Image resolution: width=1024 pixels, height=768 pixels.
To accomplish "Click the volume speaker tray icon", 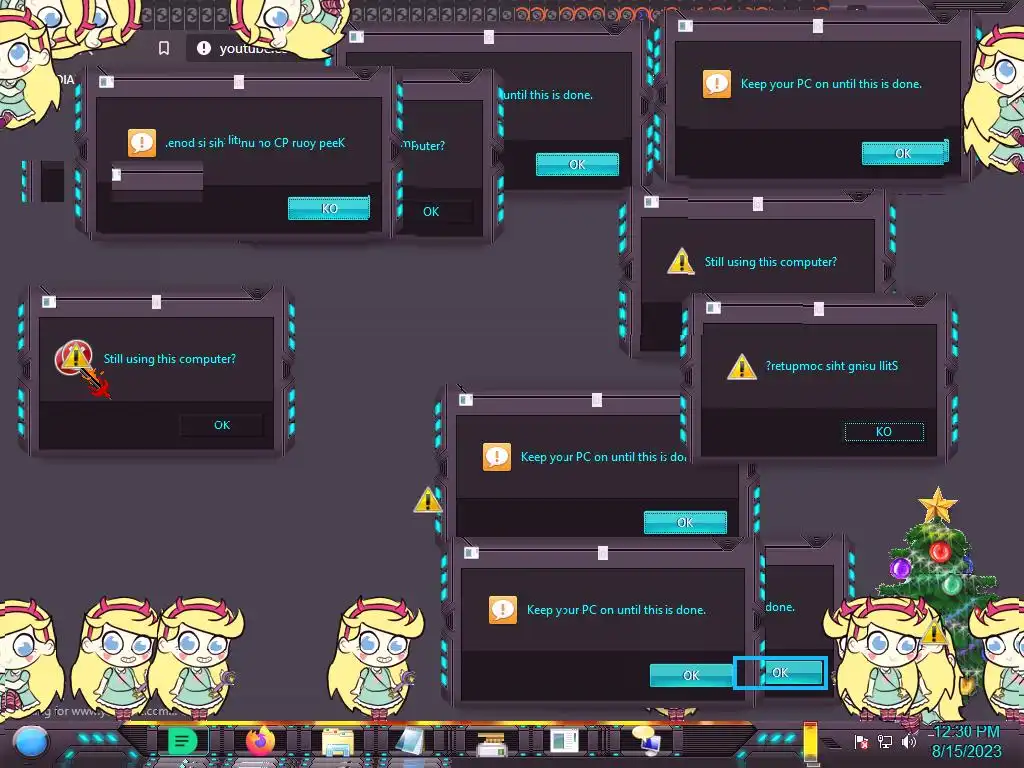I will pos(908,742).
